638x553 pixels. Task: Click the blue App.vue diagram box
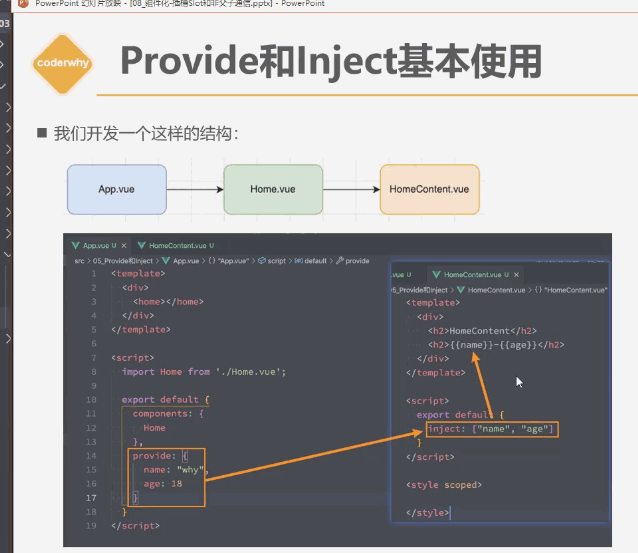click(116, 189)
